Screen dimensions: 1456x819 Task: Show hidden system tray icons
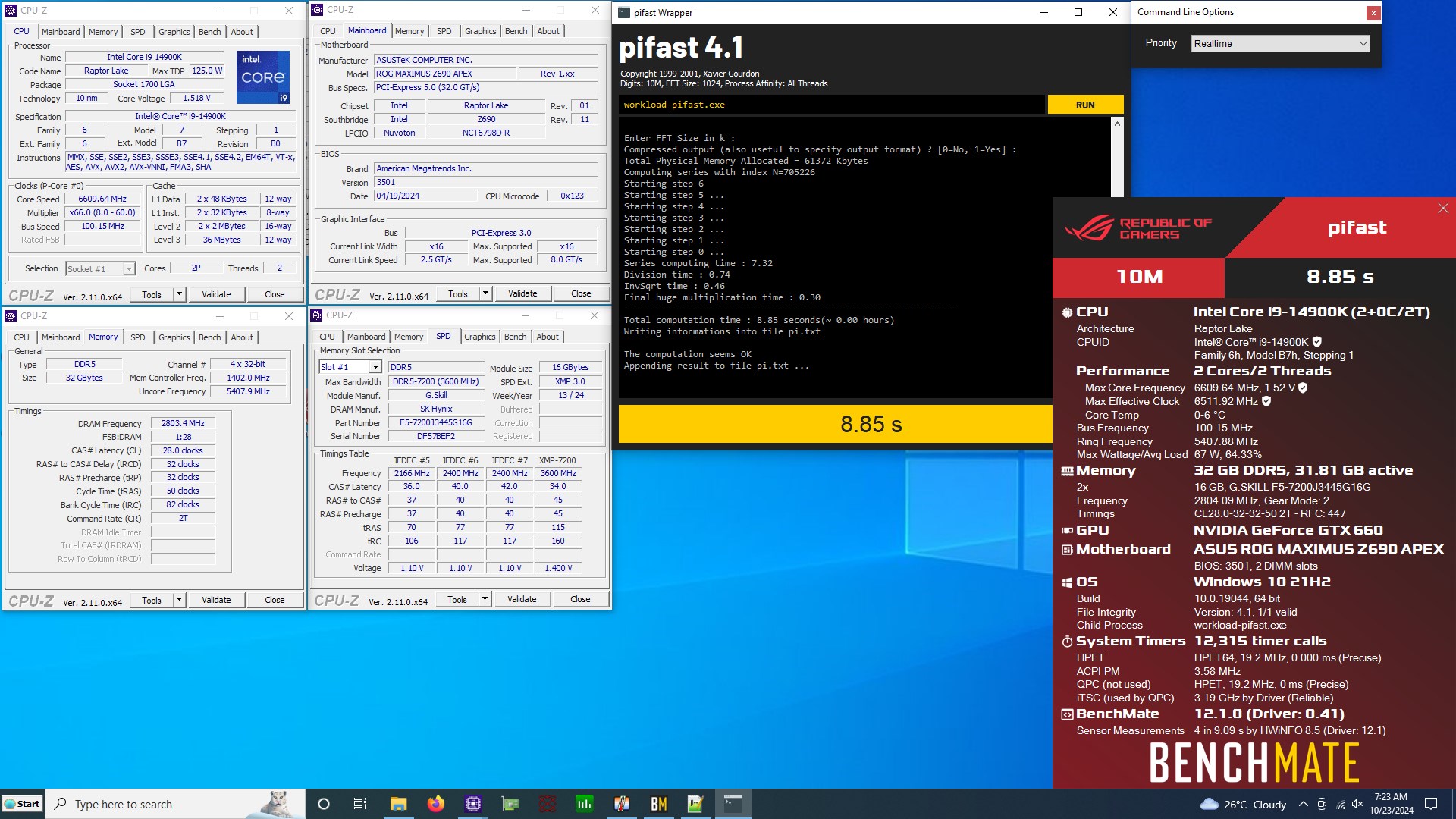[1303, 804]
